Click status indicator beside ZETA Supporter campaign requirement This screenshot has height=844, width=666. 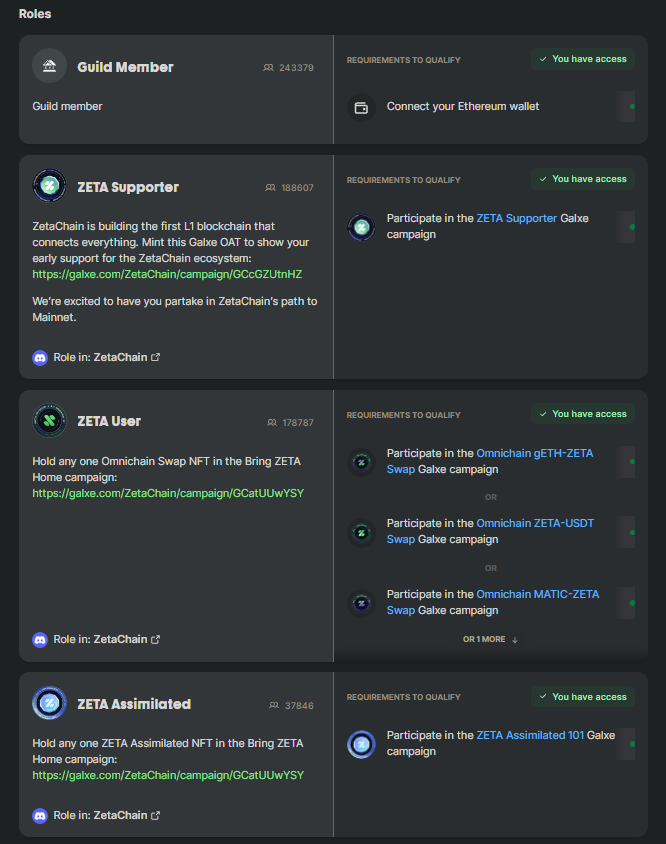pos(632,227)
